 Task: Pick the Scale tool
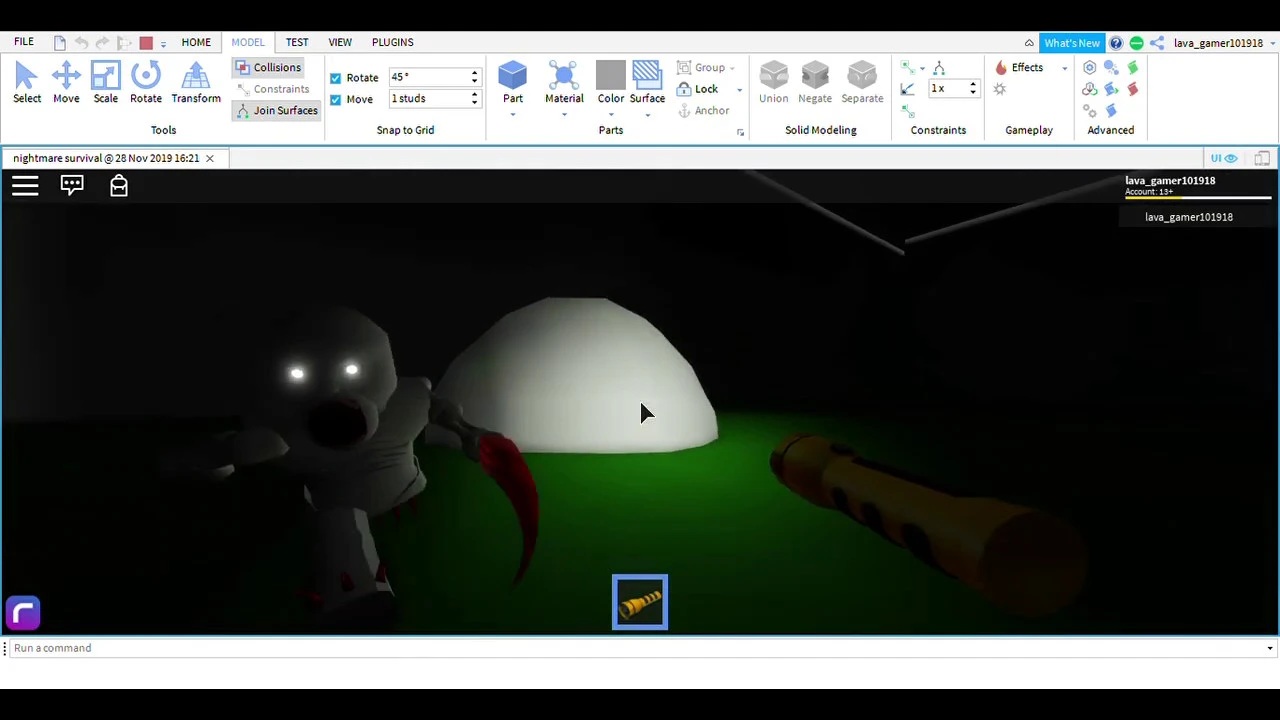[x=105, y=82]
